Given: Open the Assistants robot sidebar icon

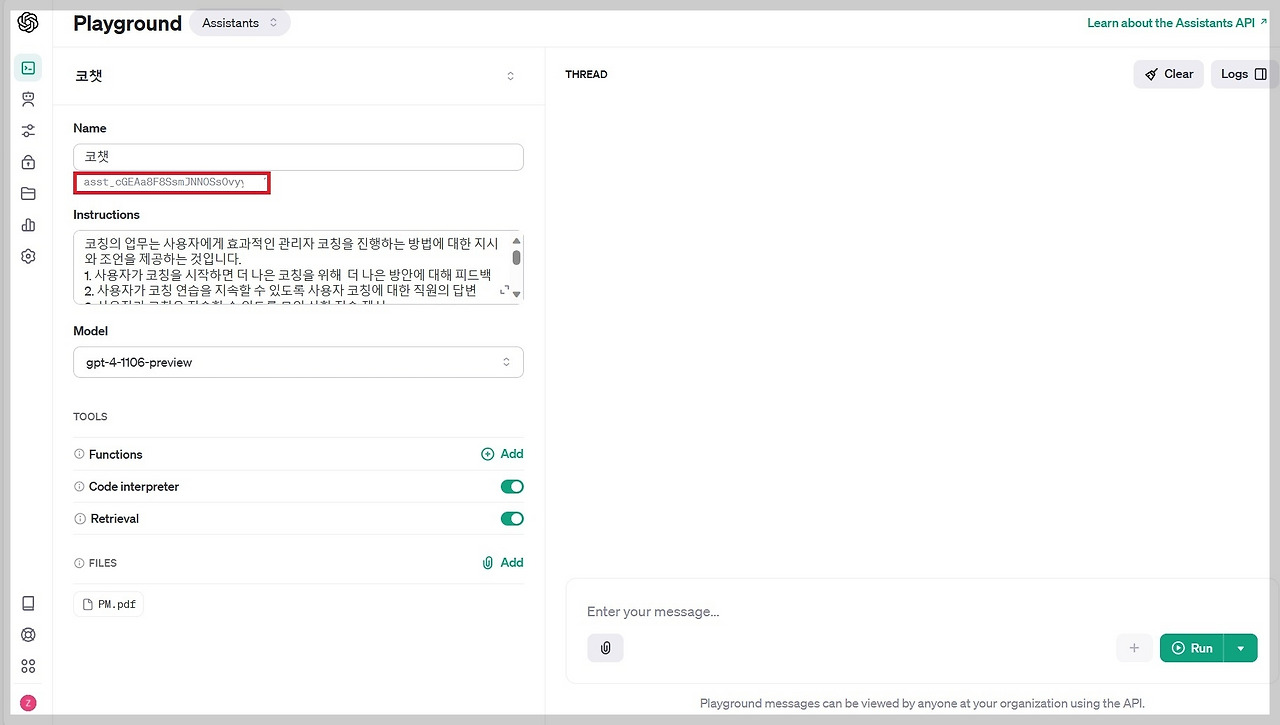Looking at the screenshot, I should pyautogui.click(x=28, y=99).
